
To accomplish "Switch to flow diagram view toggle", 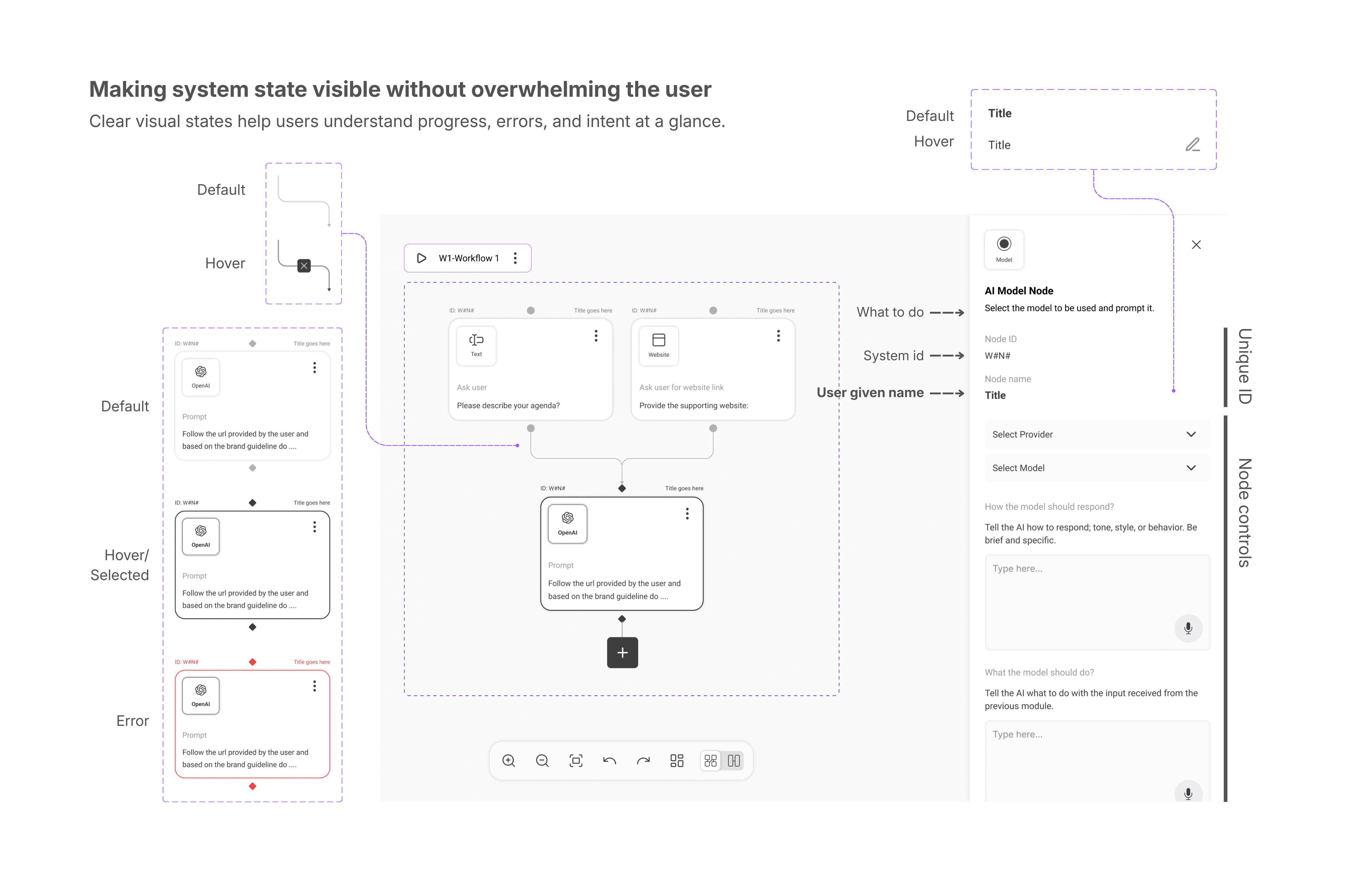I will [711, 761].
